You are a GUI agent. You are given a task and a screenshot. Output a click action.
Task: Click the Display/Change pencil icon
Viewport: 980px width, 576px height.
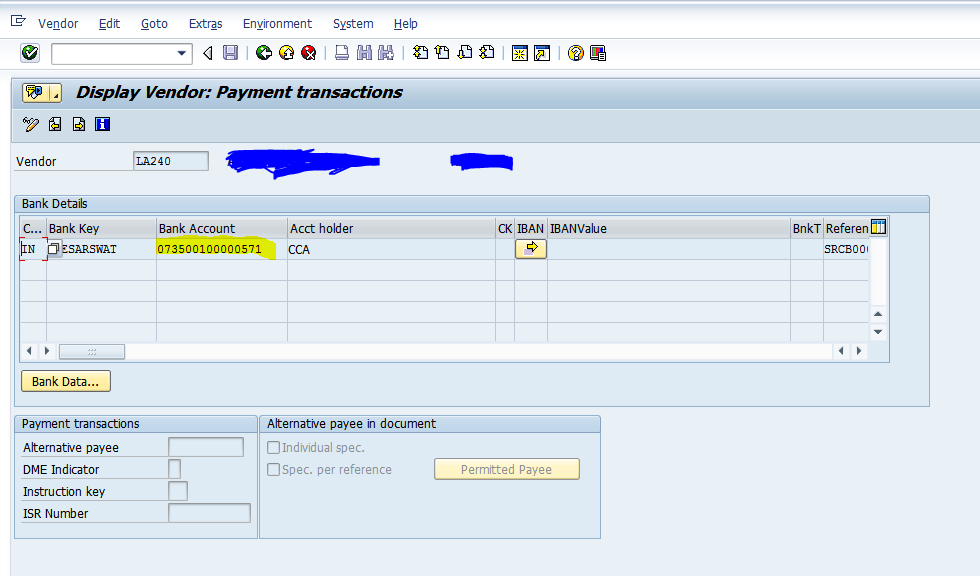point(31,124)
